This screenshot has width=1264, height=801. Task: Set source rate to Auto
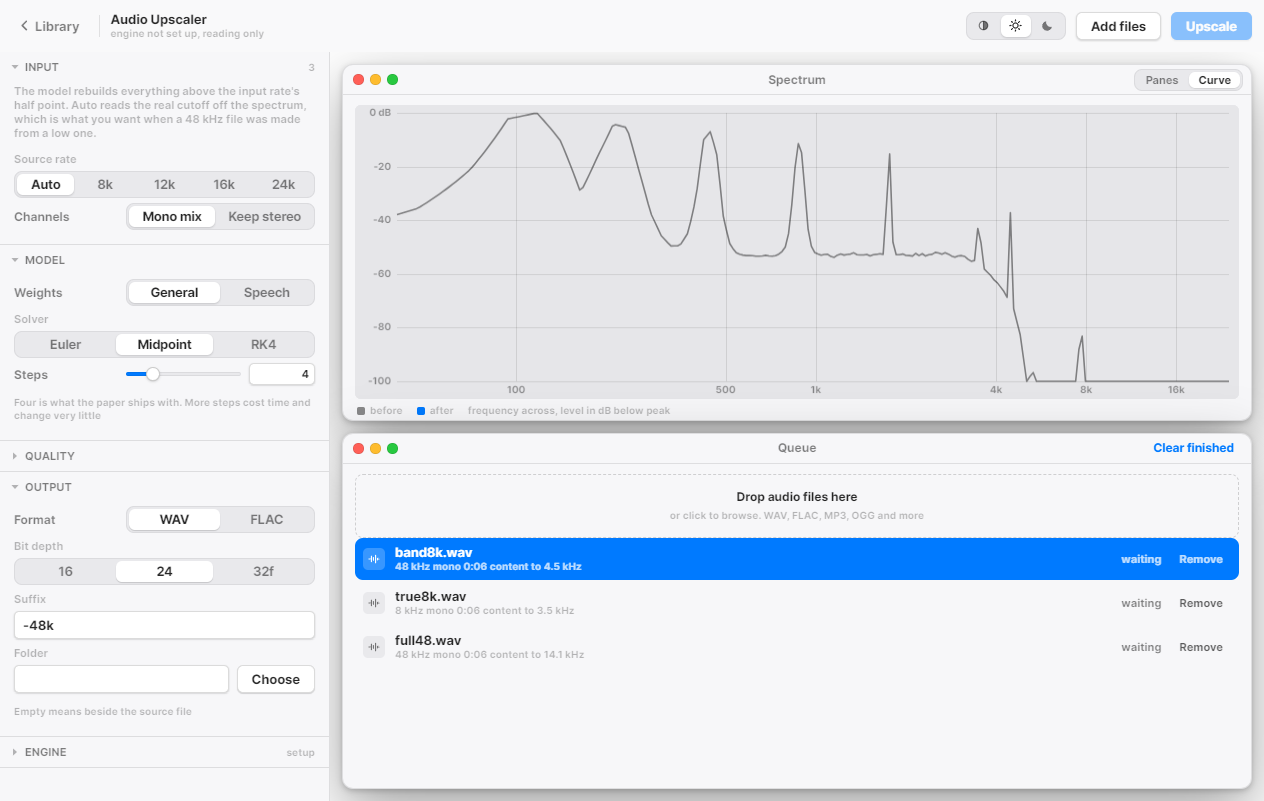pos(46,185)
